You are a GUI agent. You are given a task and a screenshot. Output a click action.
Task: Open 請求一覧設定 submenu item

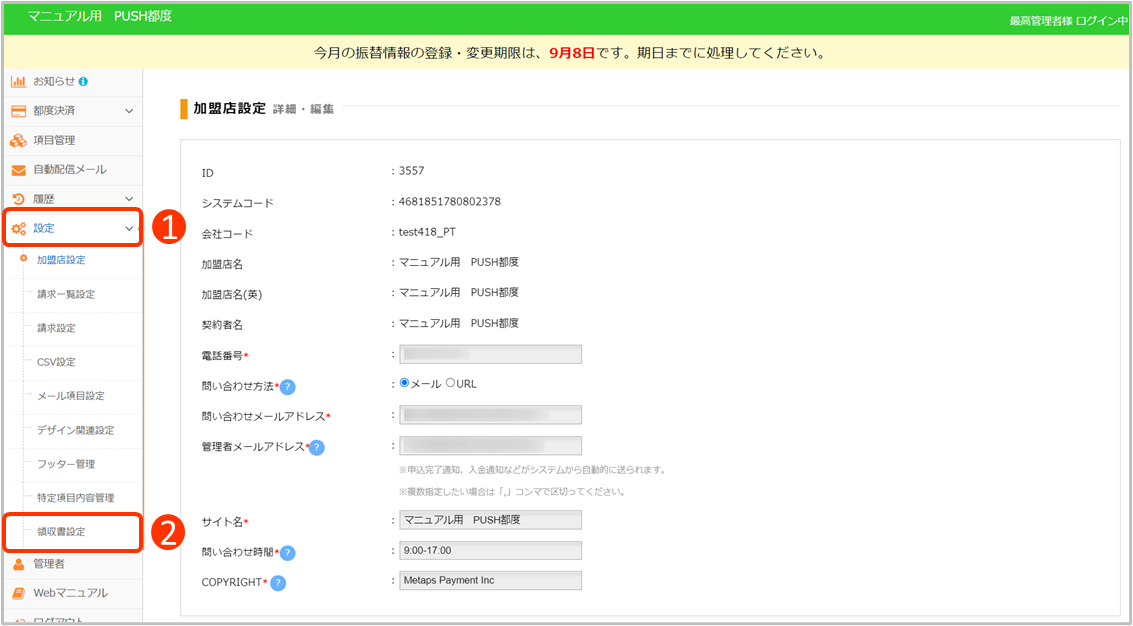coord(66,294)
